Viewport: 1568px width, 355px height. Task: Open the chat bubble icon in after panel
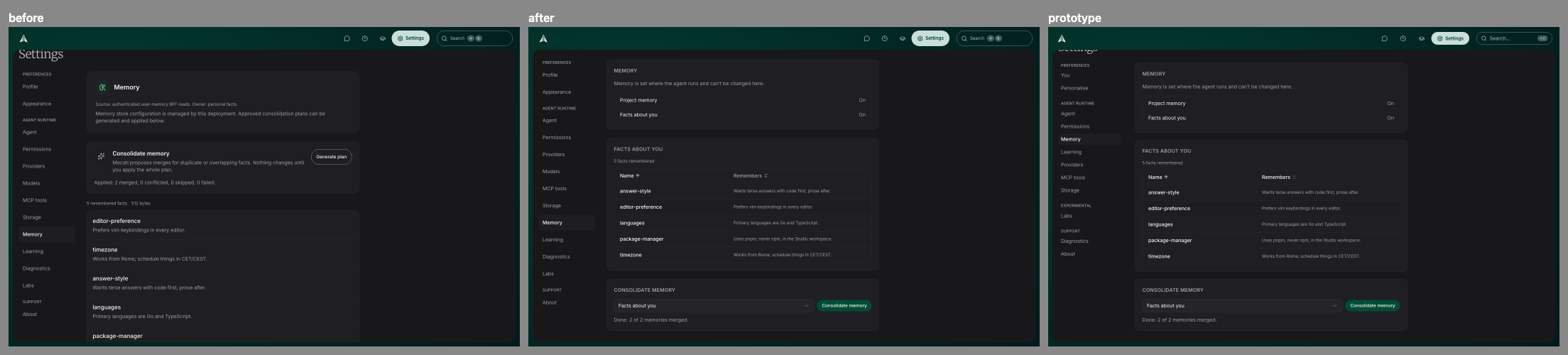[867, 38]
